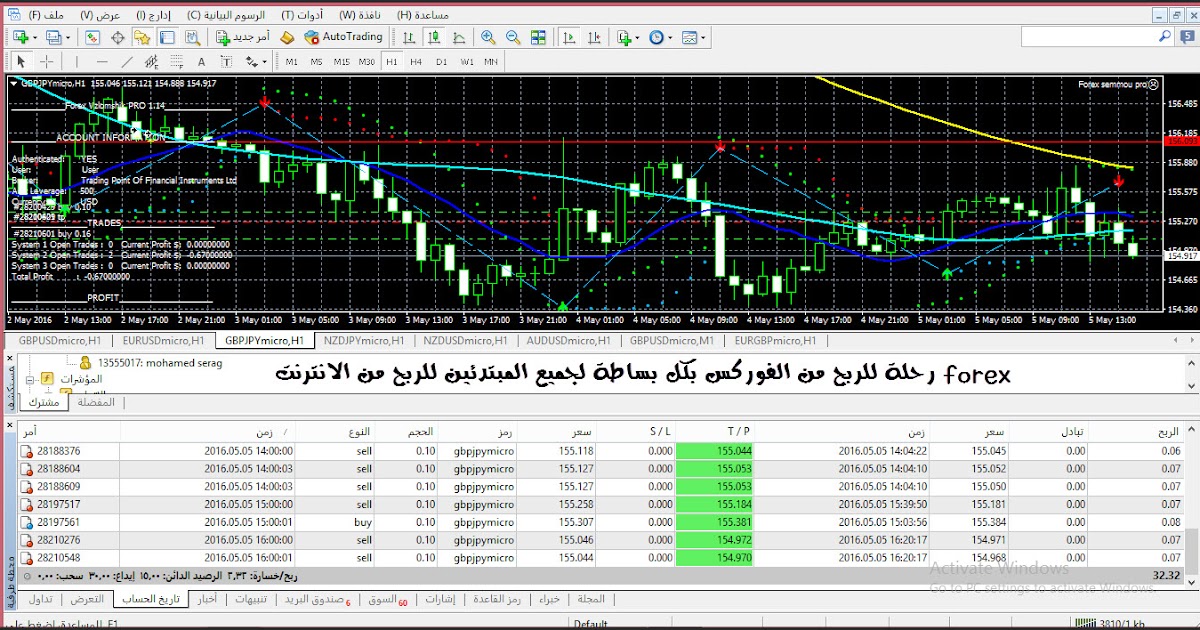Switch timeframe to D1
The image size is (1200, 630).
(441, 62)
